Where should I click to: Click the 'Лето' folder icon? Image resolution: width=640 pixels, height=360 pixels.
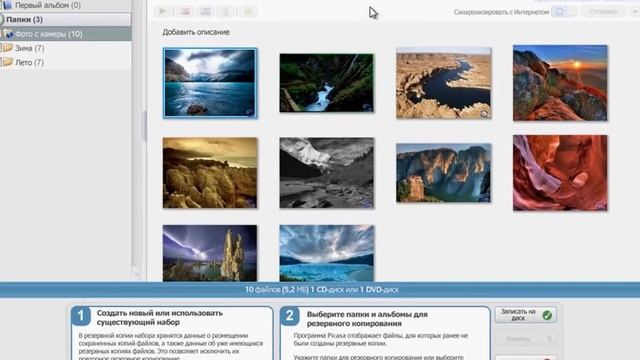8,62
